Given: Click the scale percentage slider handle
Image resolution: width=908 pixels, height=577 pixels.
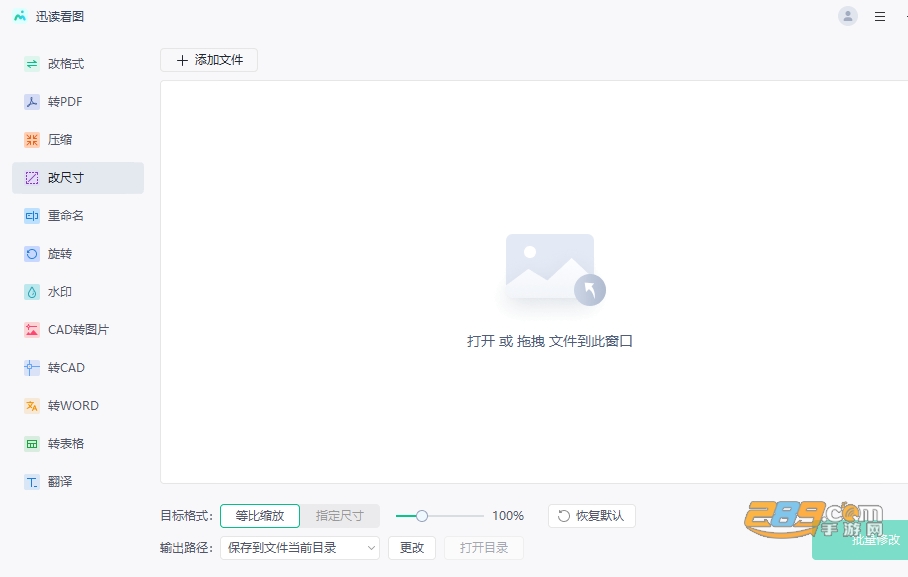Looking at the screenshot, I should [422, 516].
